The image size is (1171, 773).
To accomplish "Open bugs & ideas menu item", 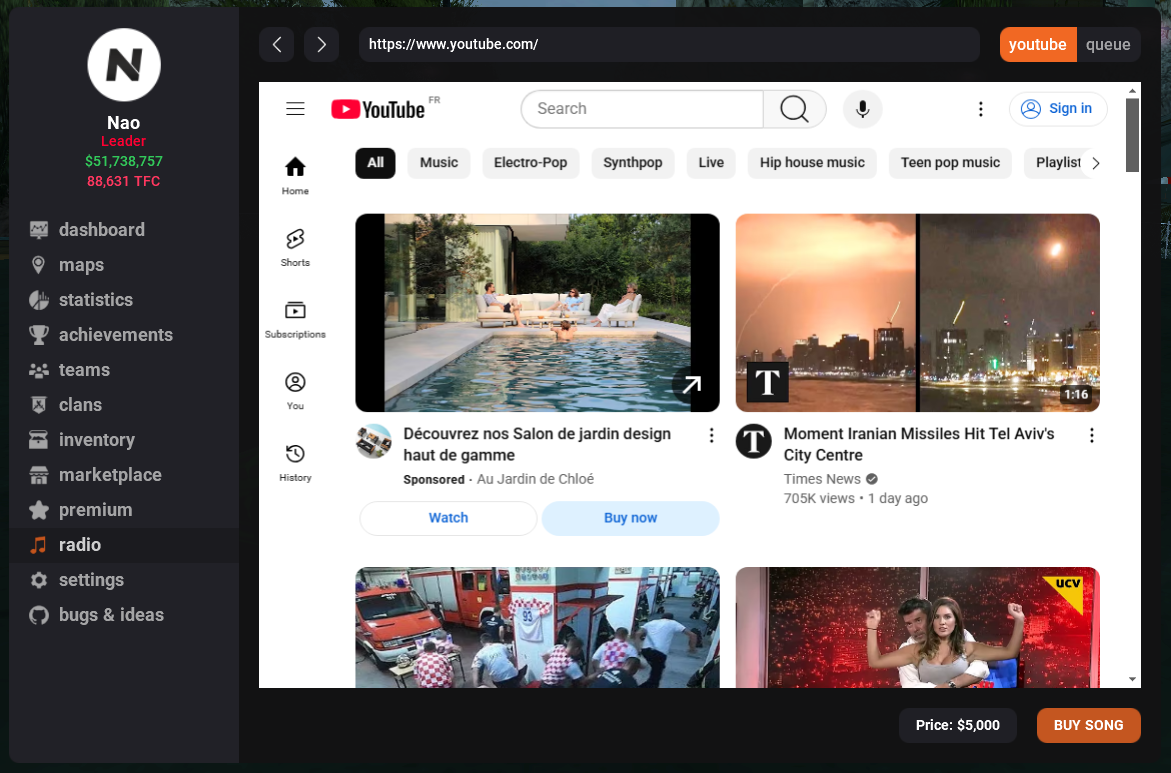I will 124,615.
